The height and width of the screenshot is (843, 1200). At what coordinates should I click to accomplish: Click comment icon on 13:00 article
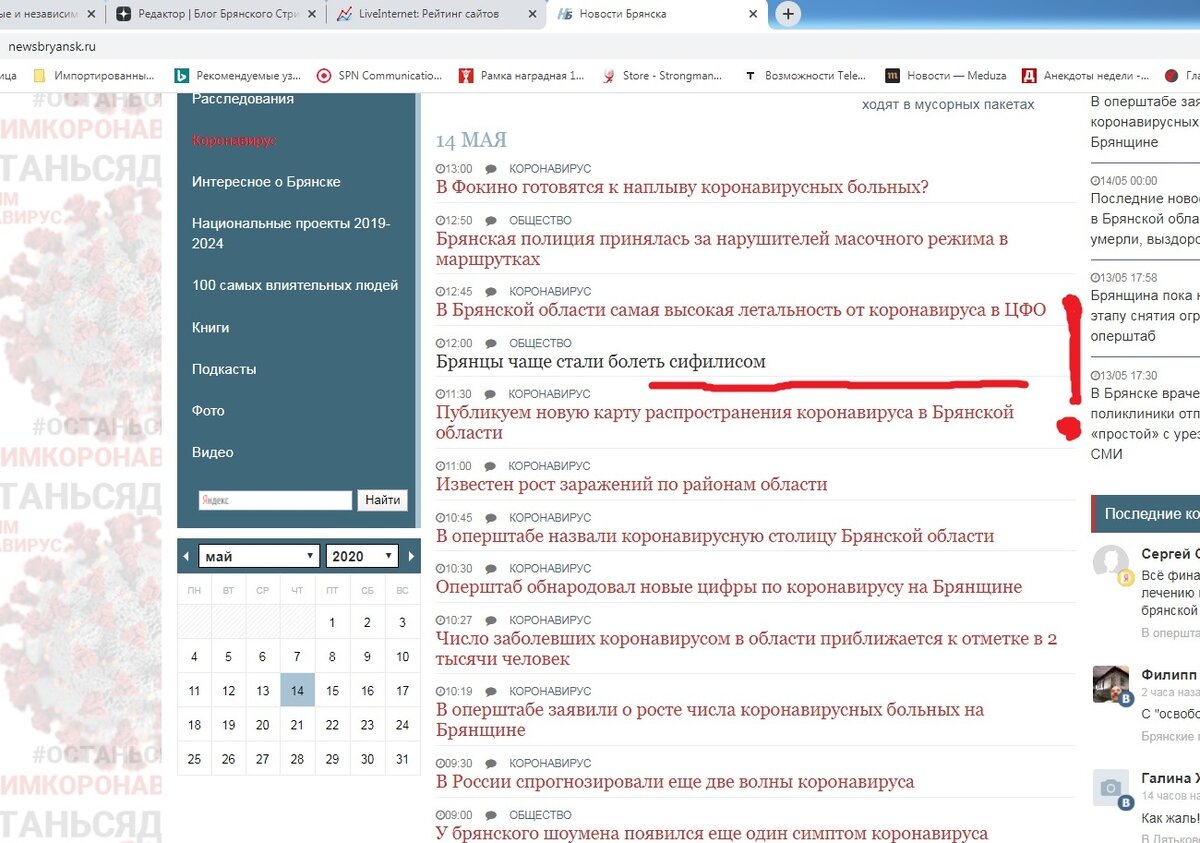click(491, 169)
